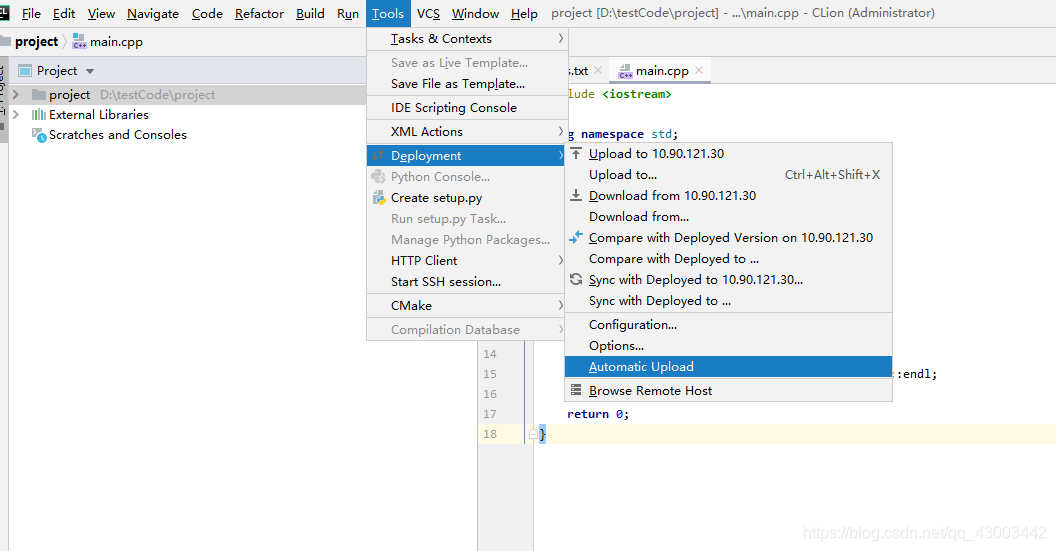
Task: Open the Window menu
Action: pos(475,13)
